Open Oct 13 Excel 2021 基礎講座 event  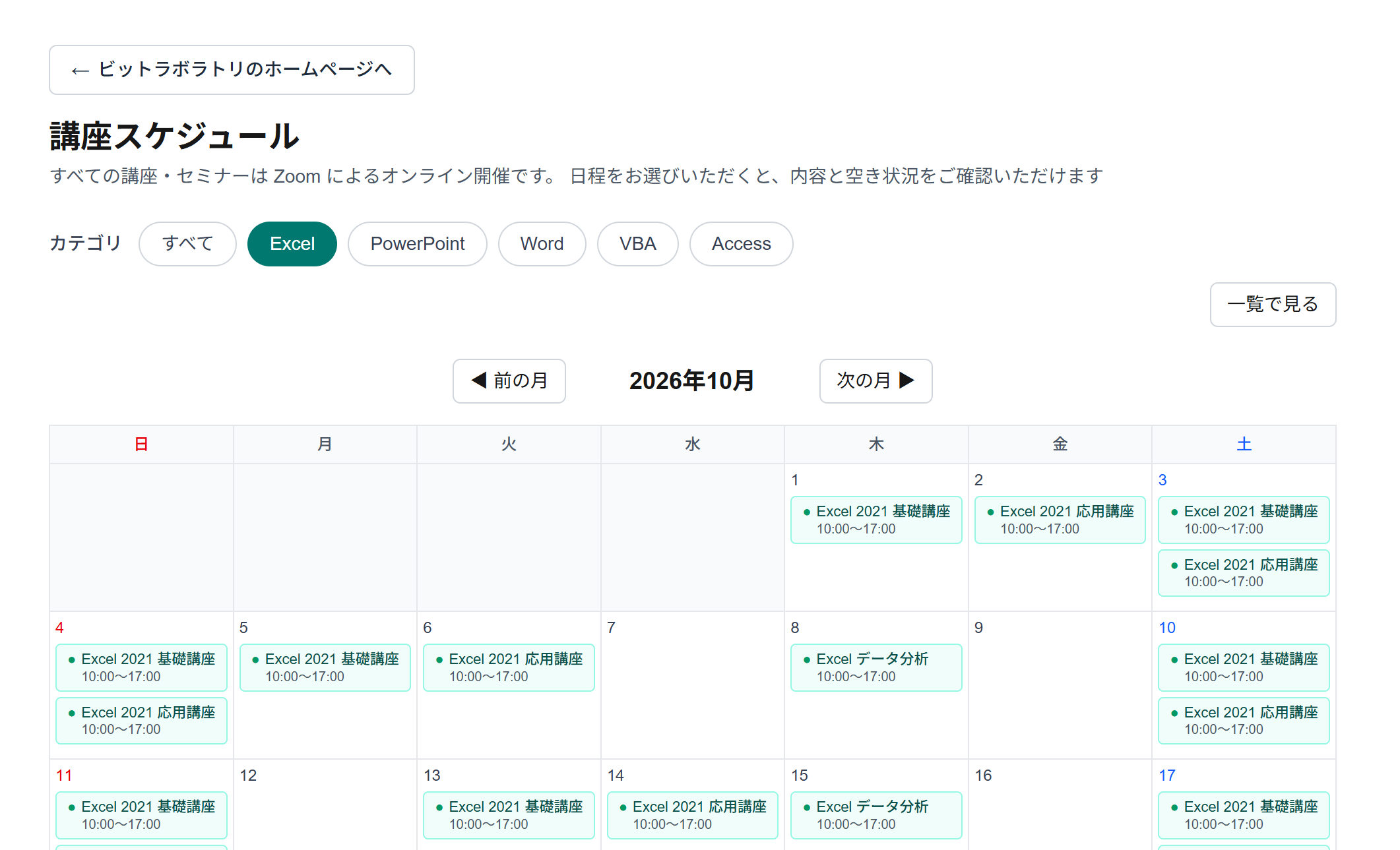click(509, 815)
